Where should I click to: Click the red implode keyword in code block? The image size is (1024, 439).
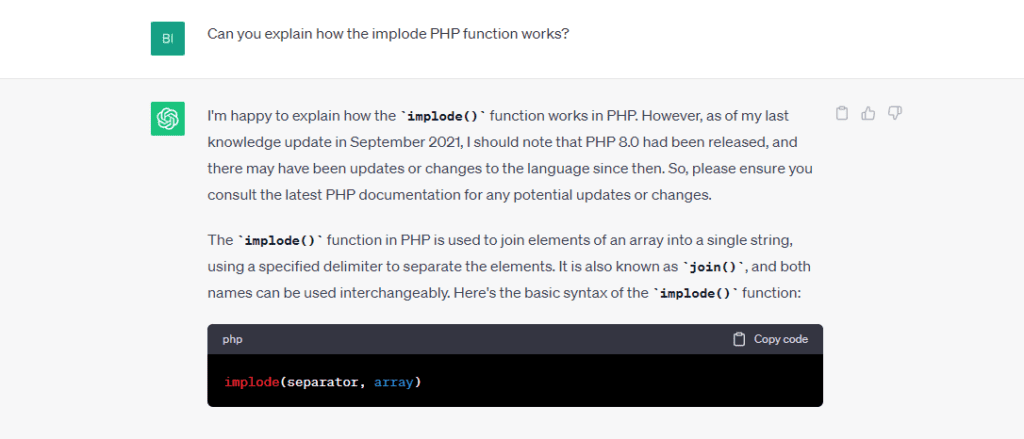tap(252, 382)
